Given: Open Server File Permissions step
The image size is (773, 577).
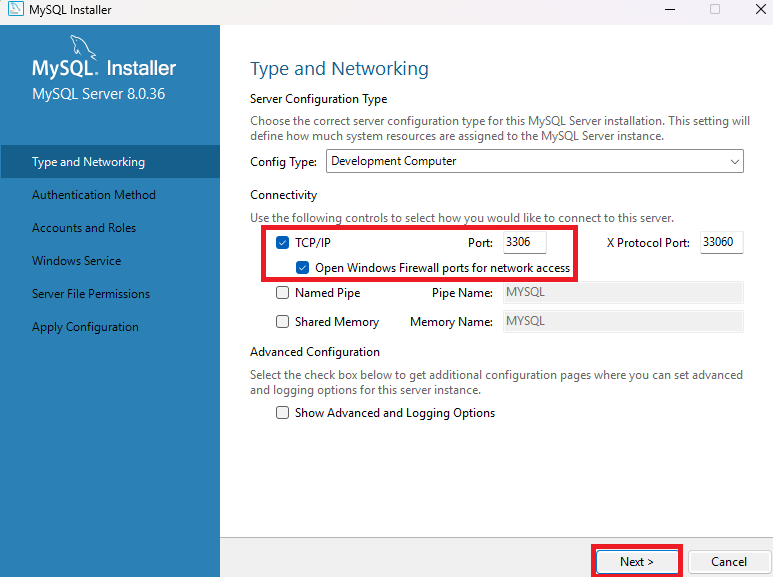Looking at the screenshot, I should pyautogui.click(x=91, y=294).
